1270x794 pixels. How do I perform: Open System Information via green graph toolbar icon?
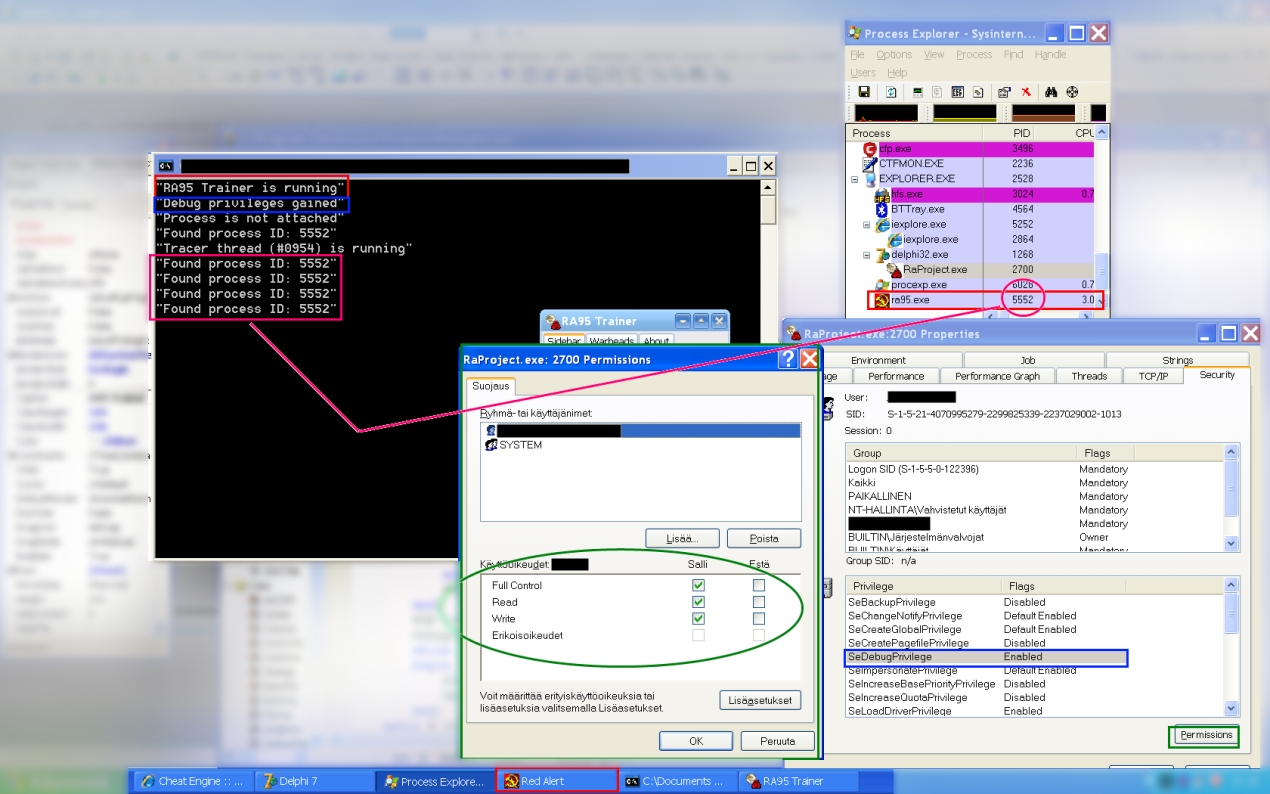(917, 92)
